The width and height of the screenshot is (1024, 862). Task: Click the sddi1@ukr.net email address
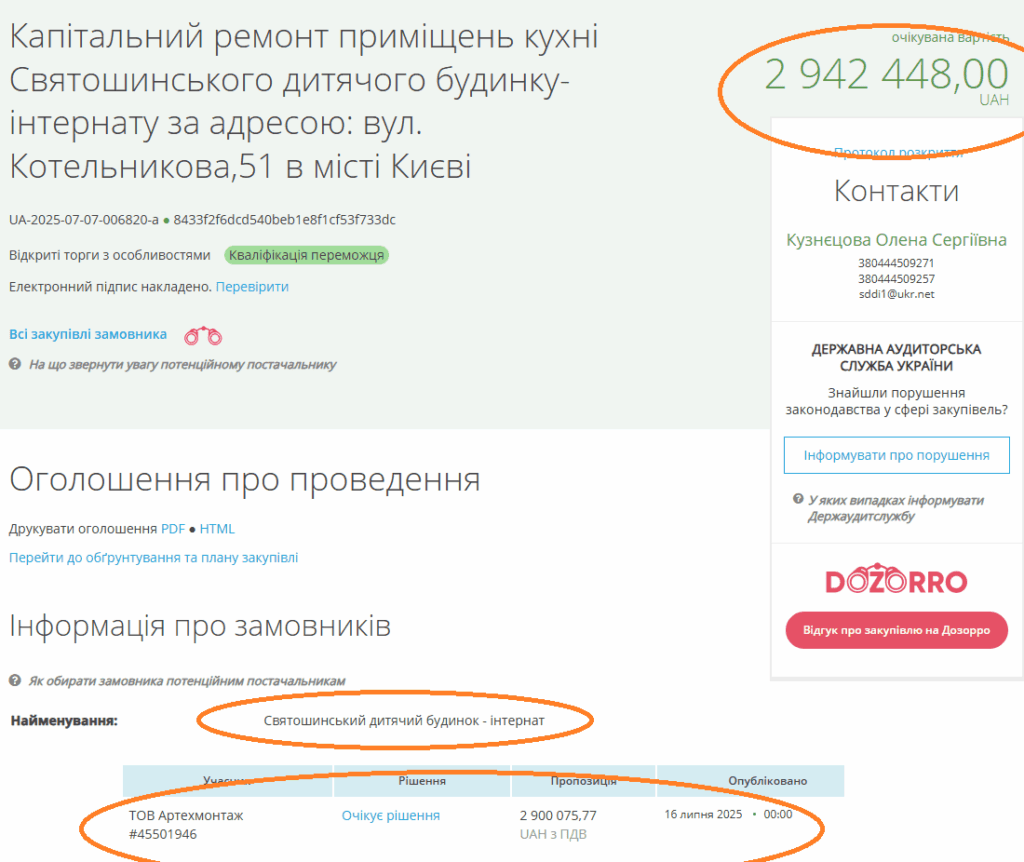tap(896, 295)
